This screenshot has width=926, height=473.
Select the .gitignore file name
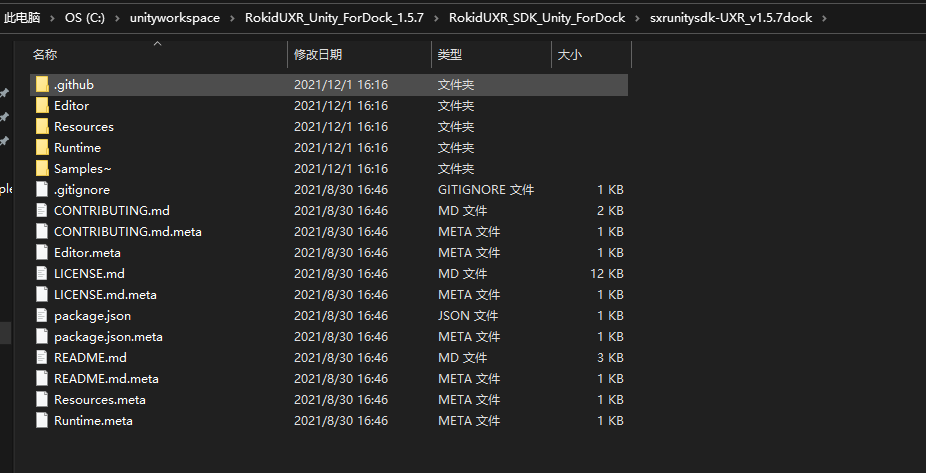pyautogui.click(x=81, y=190)
